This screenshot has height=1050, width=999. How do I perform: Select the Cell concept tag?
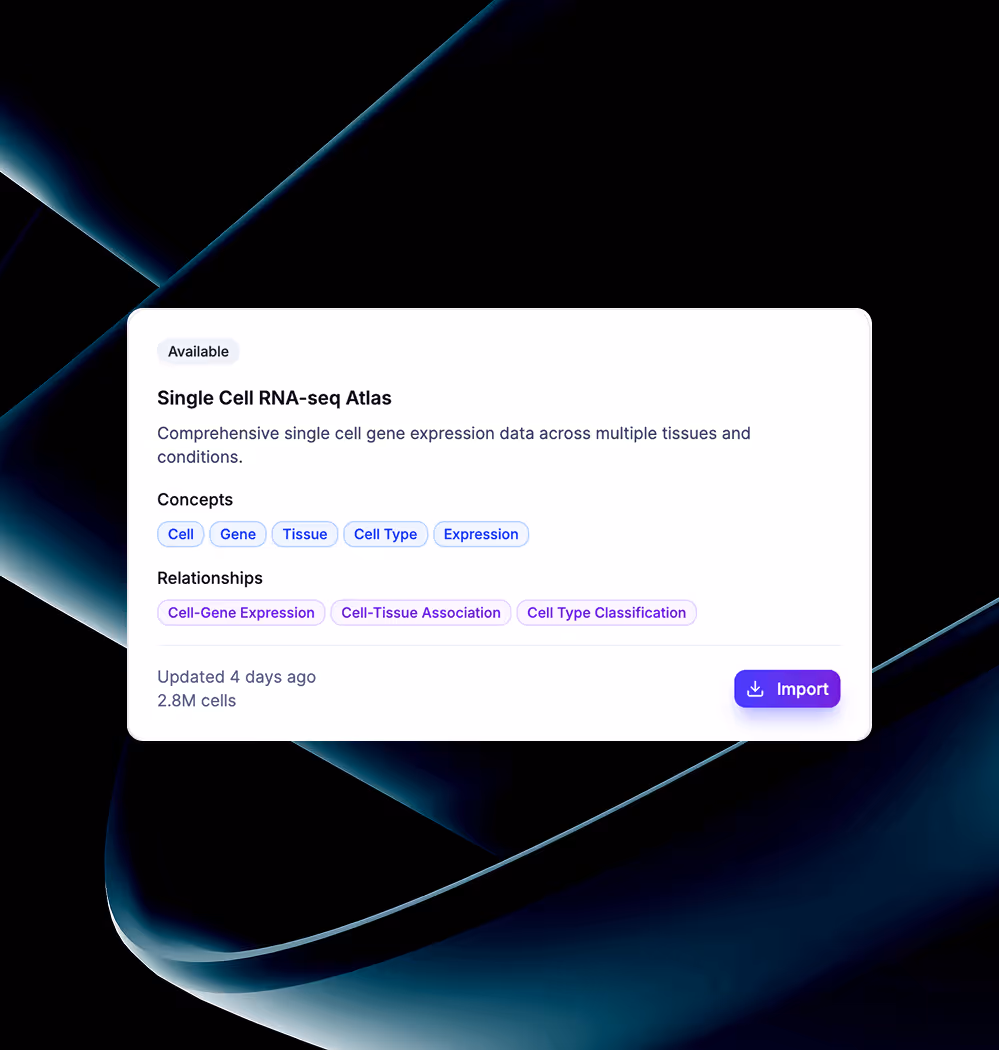181,534
